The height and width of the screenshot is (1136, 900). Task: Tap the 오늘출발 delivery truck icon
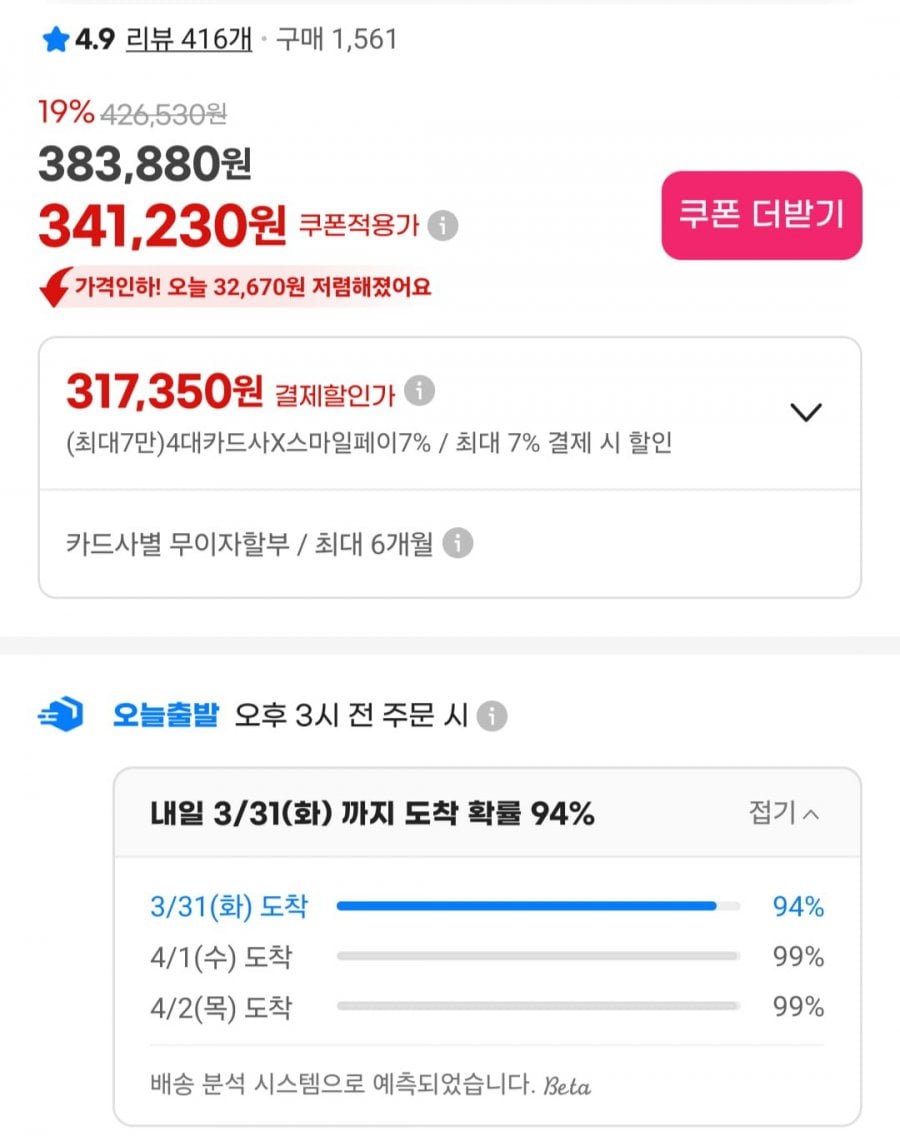pos(61,716)
